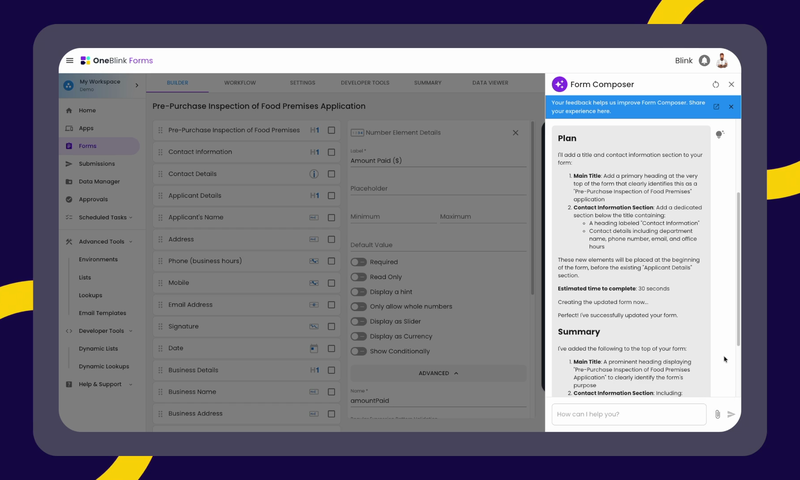The image size is (800, 480).
Task: Click the Contact Information H1 icon
Action: (315, 152)
